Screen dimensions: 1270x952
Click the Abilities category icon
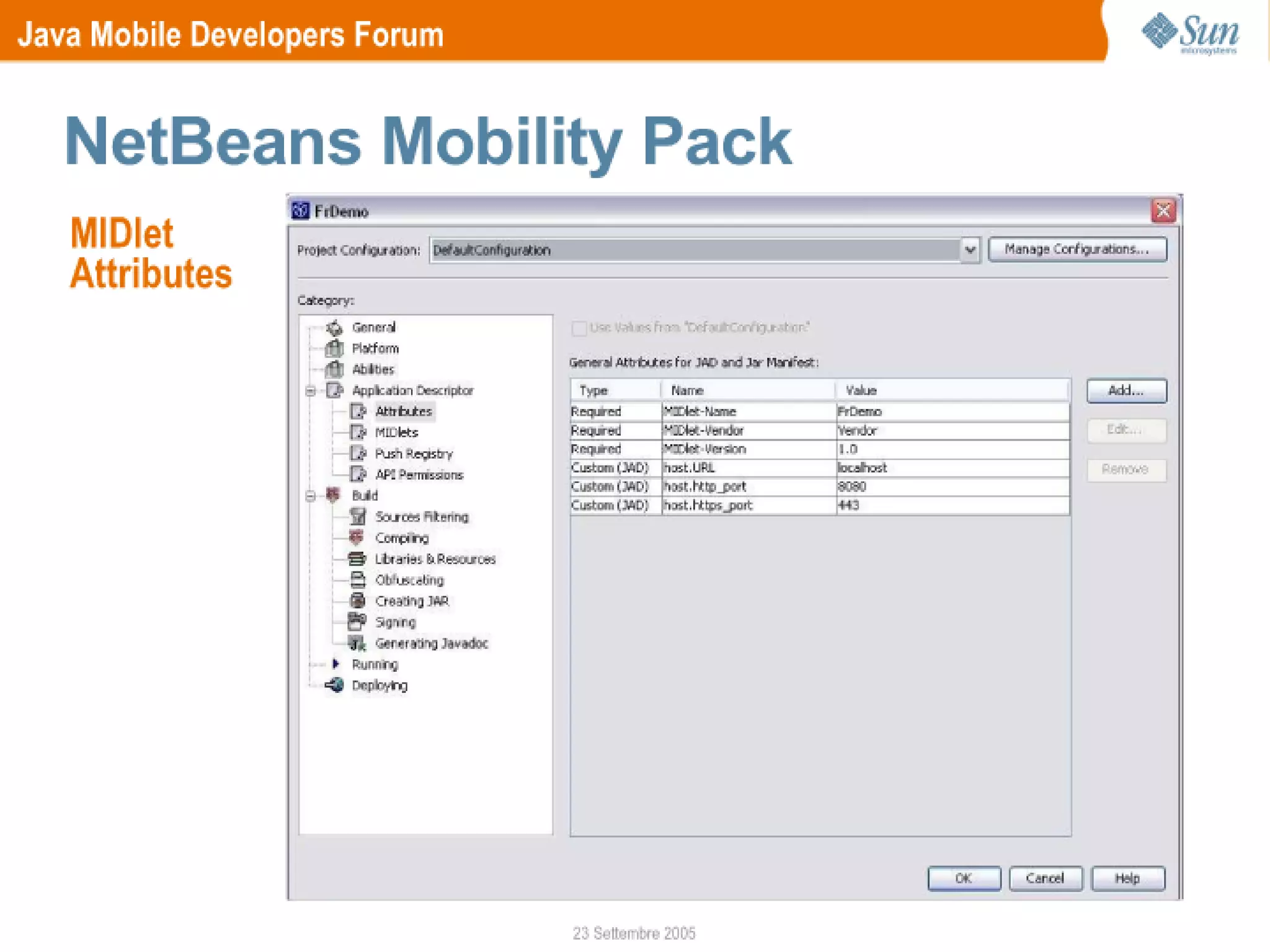click(x=334, y=369)
